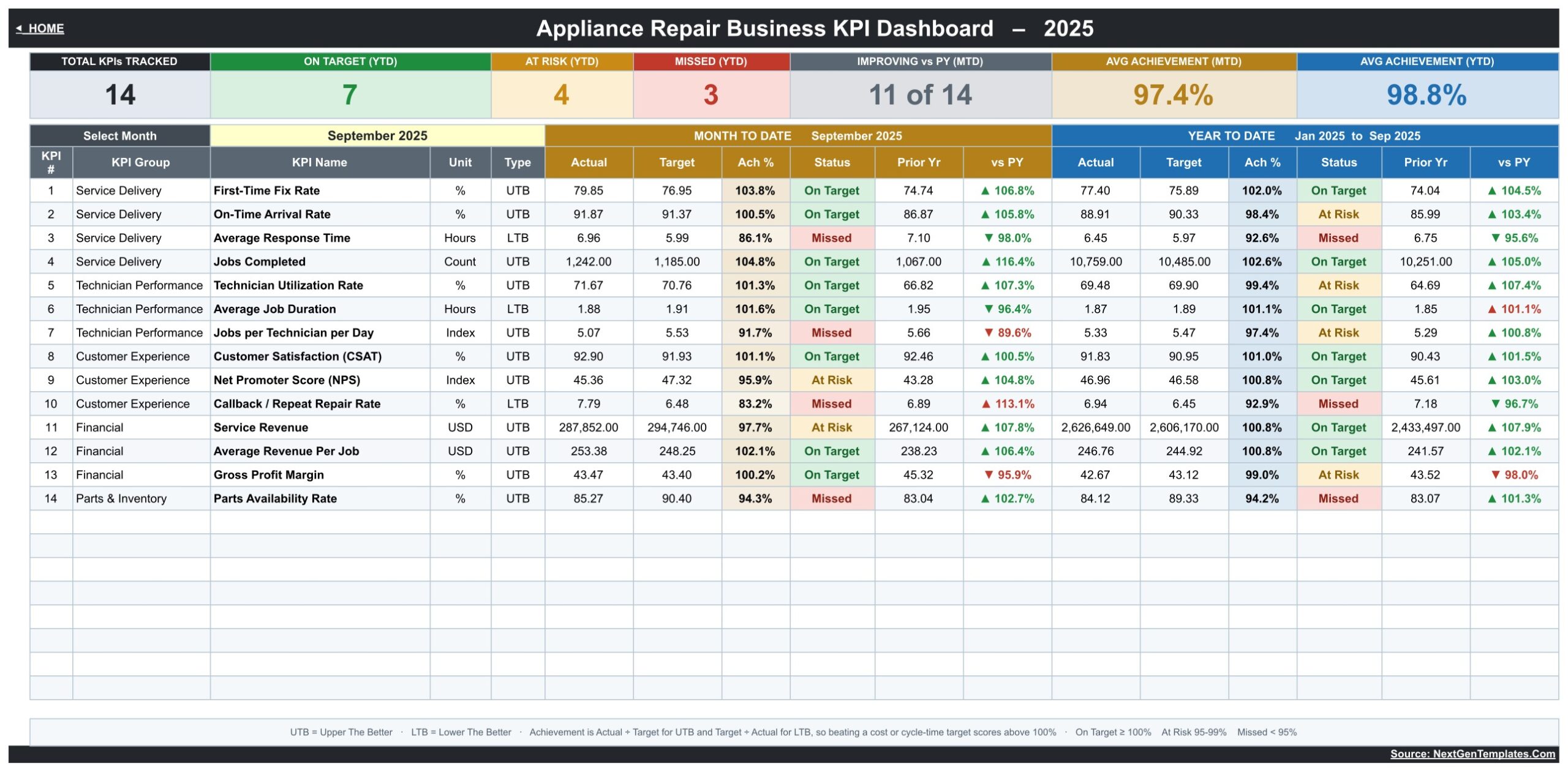Select the Net Promoter Score (NPS) cell
Image resolution: width=1568 pixels, height=772 pixels.
(x=320, y=380)
